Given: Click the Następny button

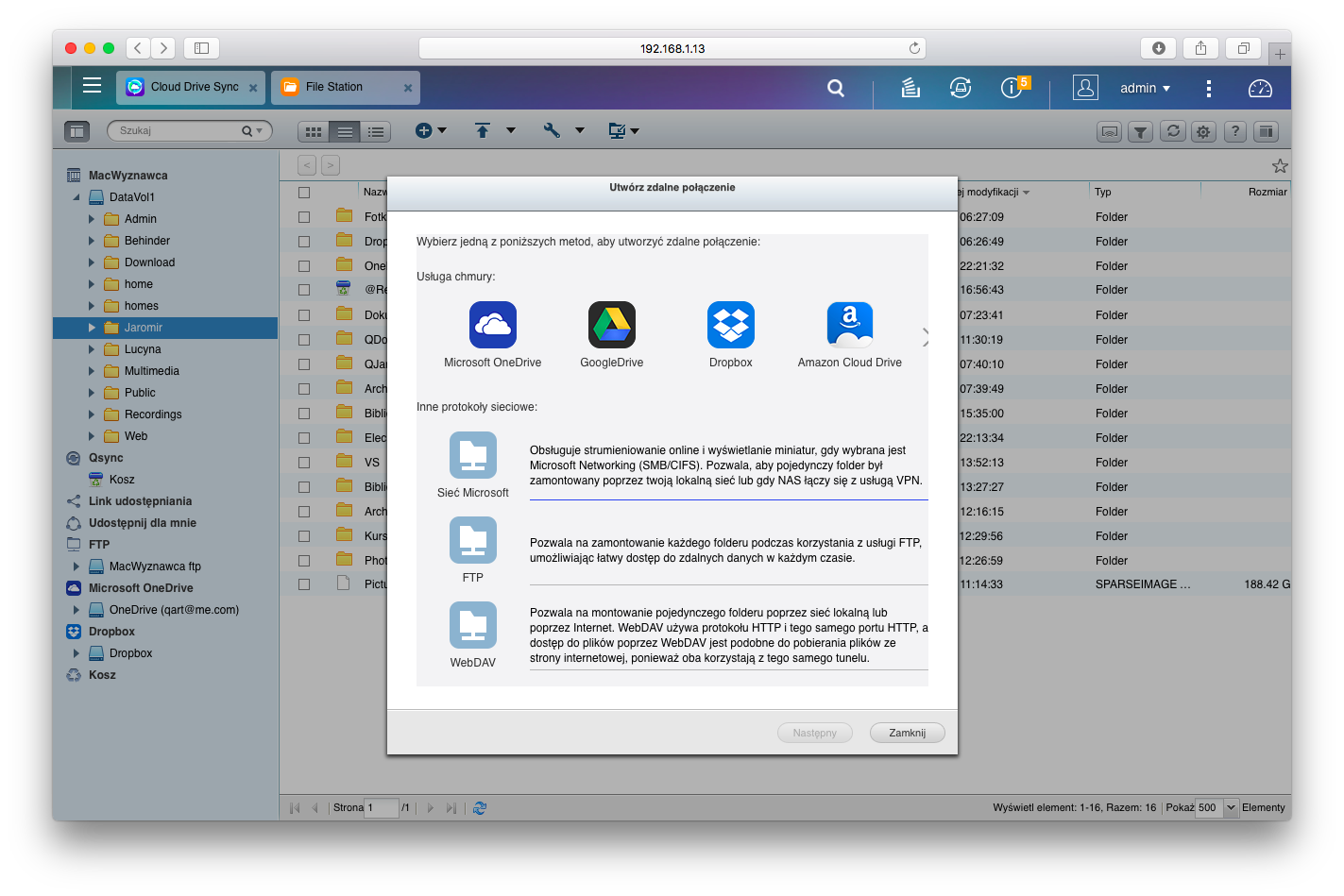Looking at the screenshot, I should click(815, 733).
